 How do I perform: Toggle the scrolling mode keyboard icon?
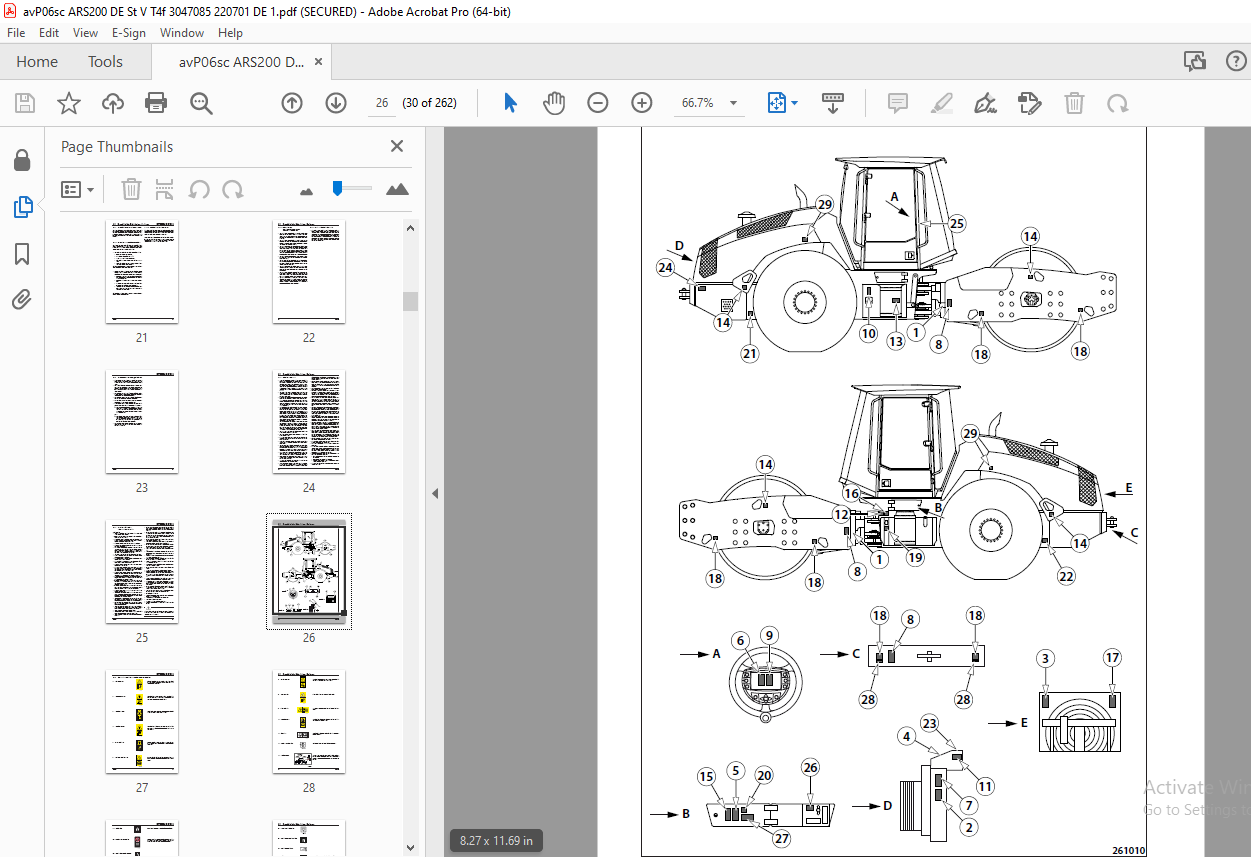coord(833,103)
